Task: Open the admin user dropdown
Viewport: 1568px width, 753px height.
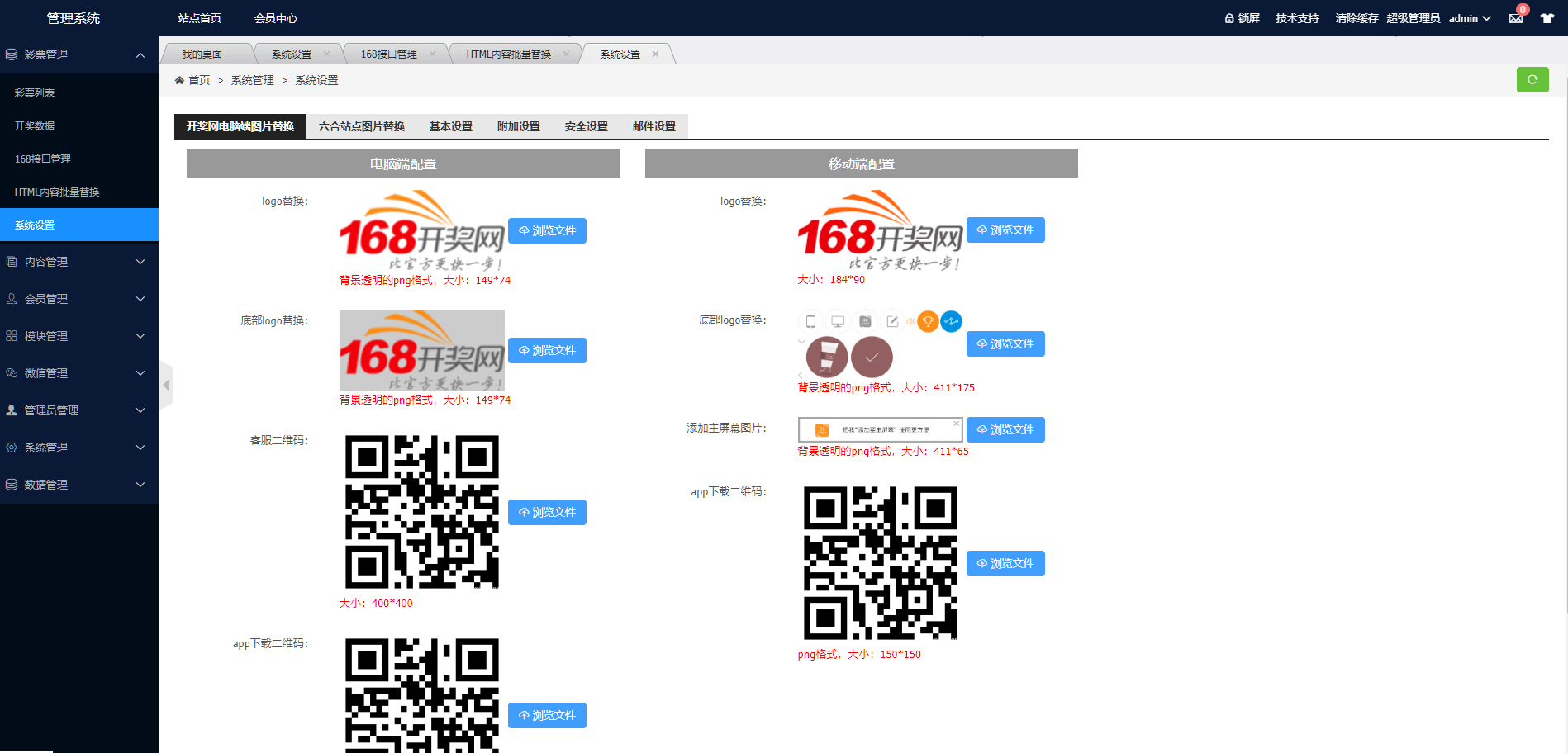Action: 1469,18
